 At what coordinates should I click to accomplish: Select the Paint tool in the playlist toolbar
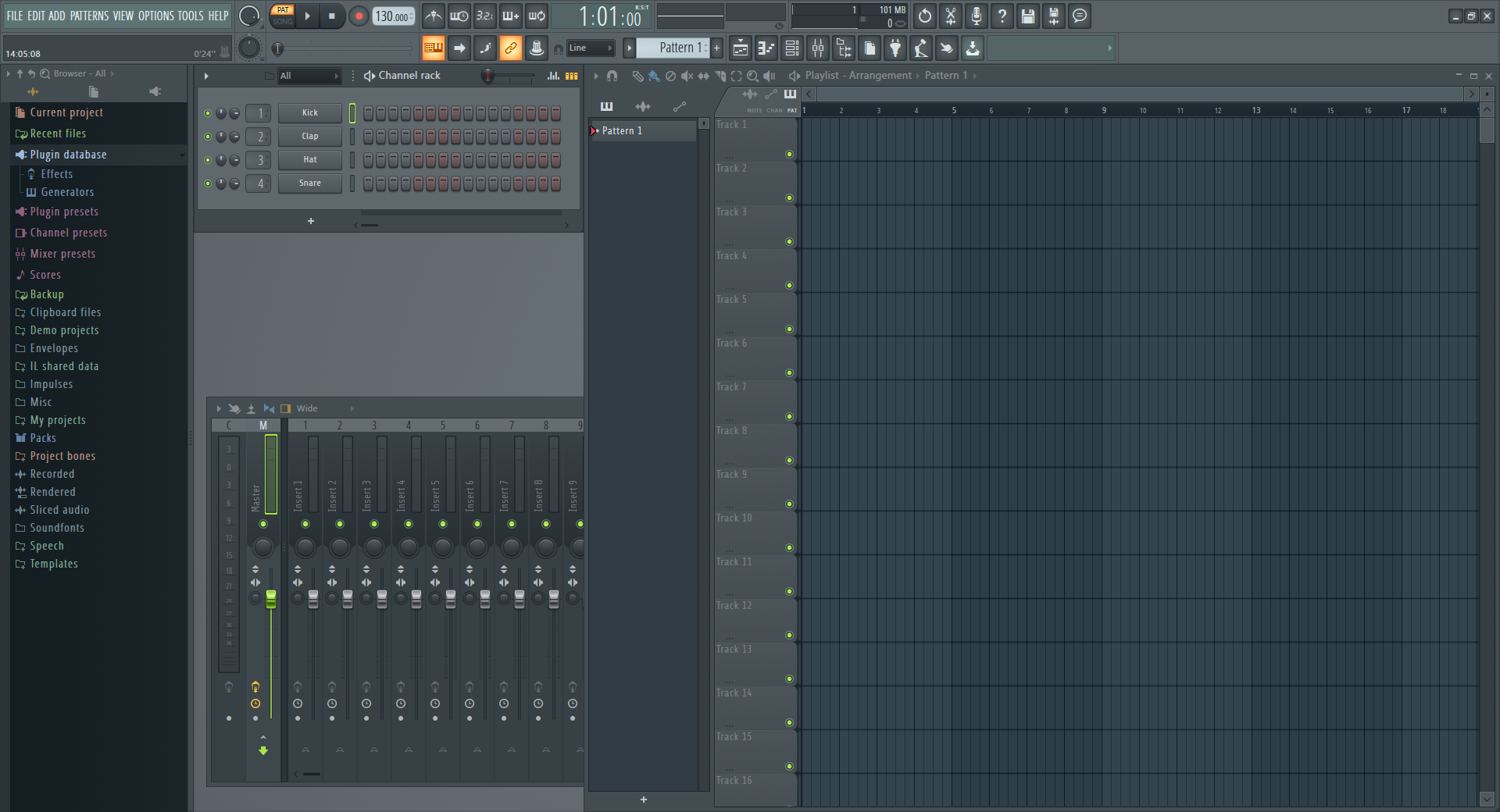(654, 76)
